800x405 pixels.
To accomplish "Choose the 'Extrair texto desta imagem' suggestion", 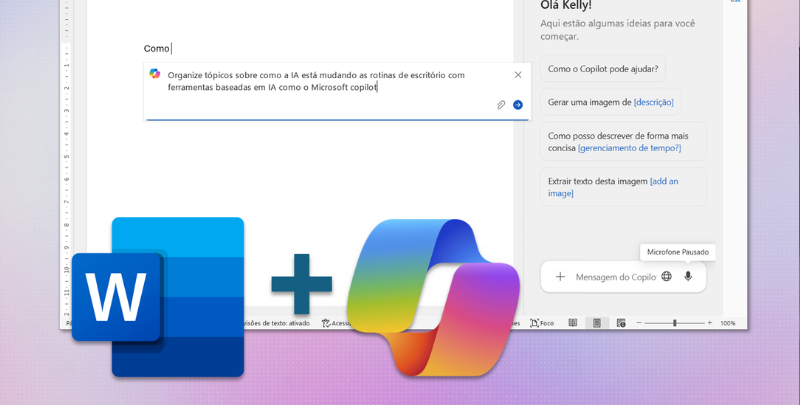I will click(623, 187).
